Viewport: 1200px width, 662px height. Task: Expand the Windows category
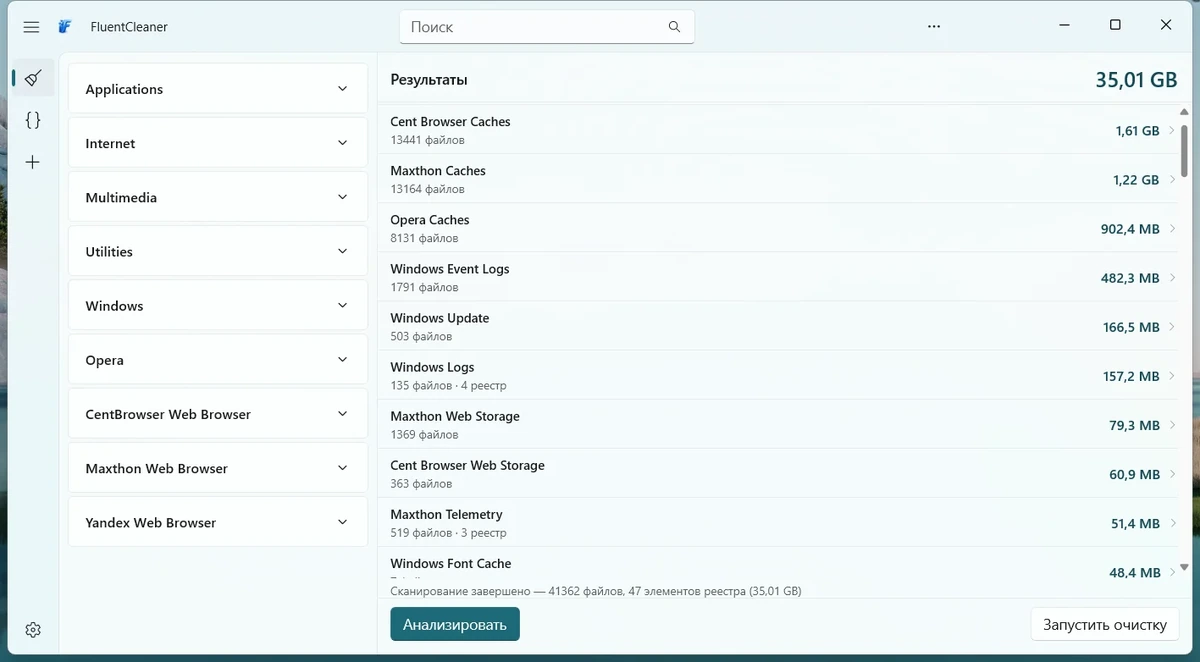click(218, 305)
